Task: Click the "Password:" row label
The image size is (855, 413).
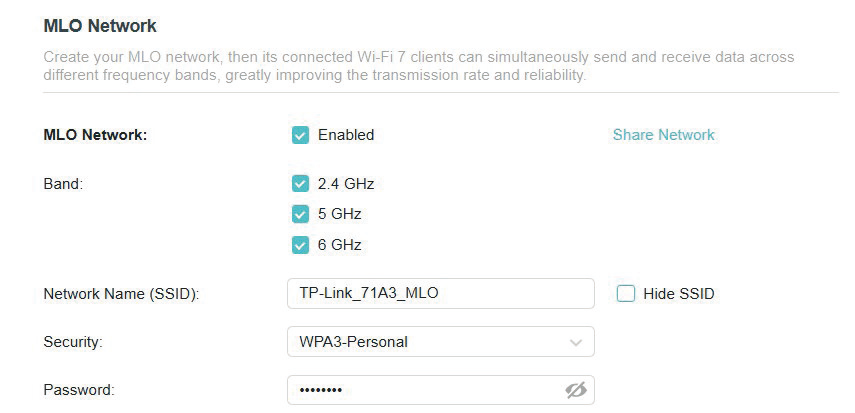Action: (x=79, y=390)
